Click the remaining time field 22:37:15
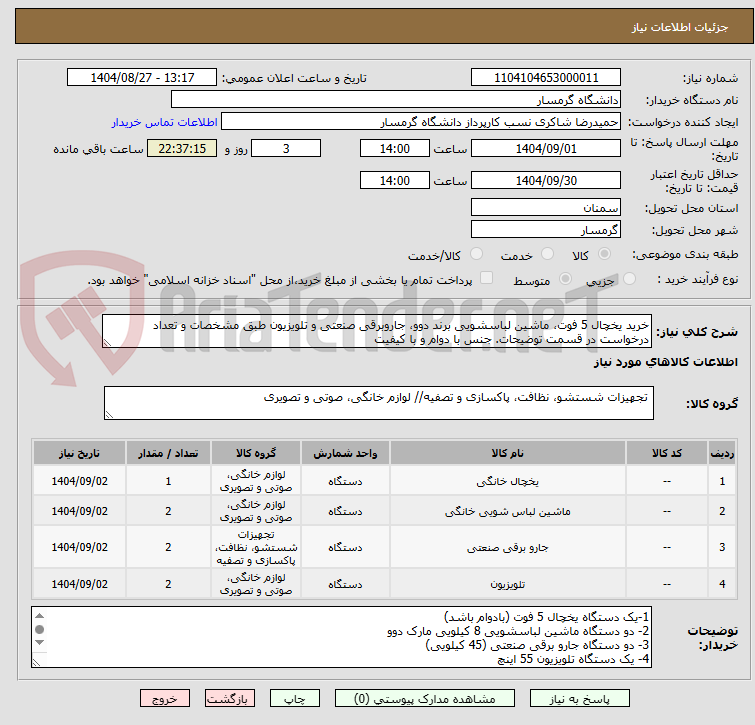Screen dimensions: 755x725 [182, 148]
